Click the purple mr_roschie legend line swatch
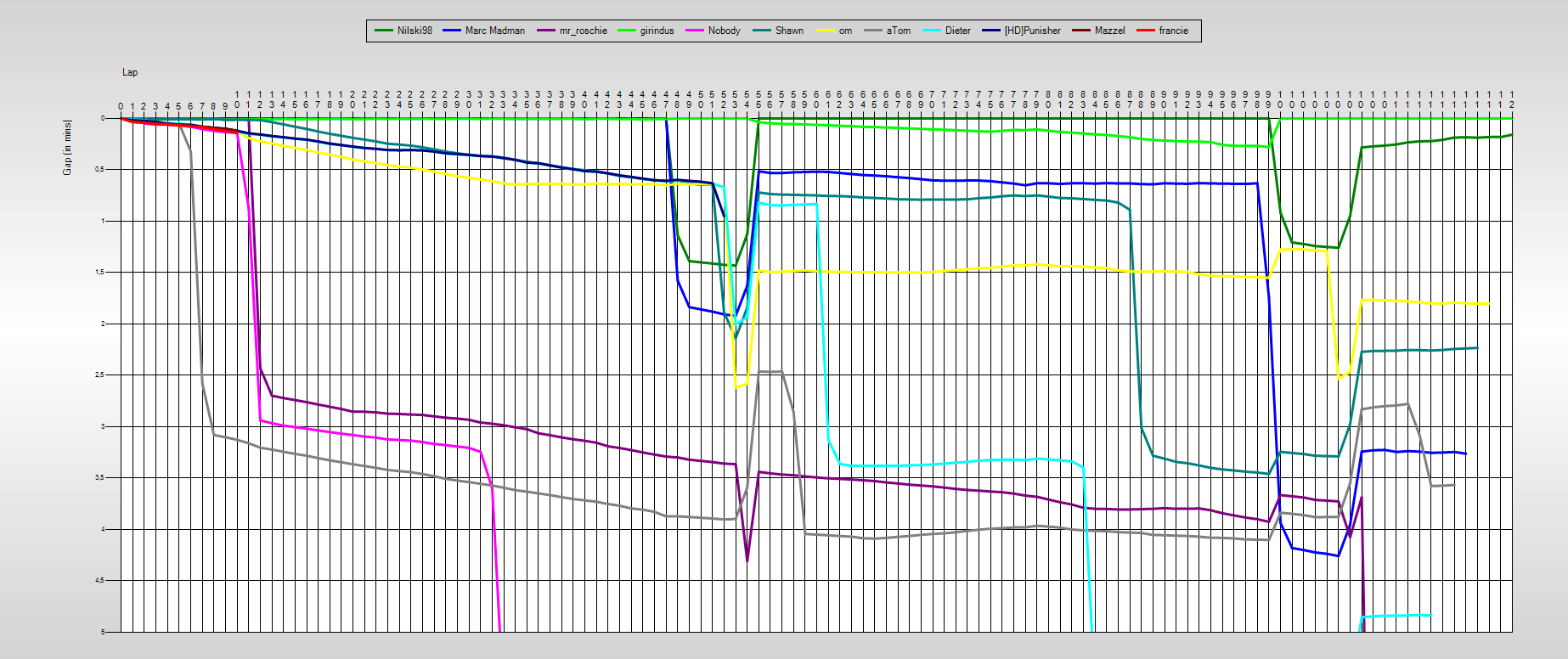Viewport: 1568px width, 659px height. [545, 31]
